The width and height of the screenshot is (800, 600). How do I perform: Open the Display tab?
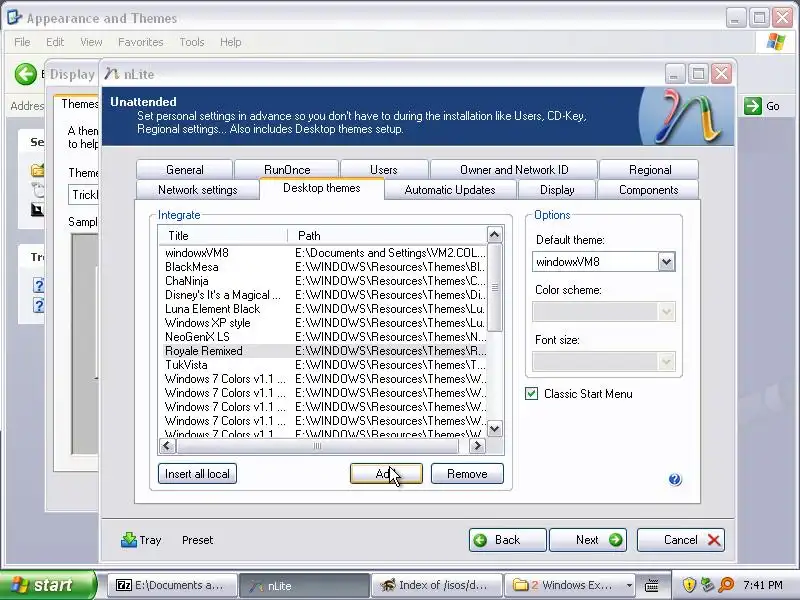557,190
